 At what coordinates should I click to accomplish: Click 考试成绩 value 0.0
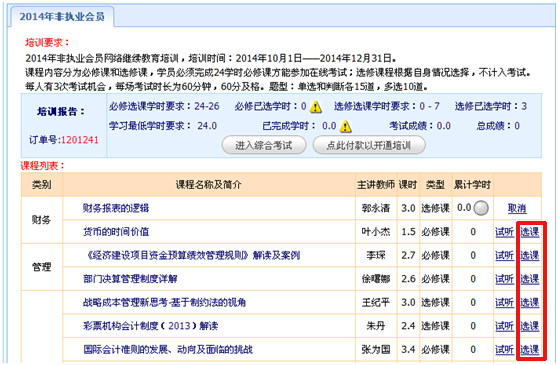tap(444, 126)
